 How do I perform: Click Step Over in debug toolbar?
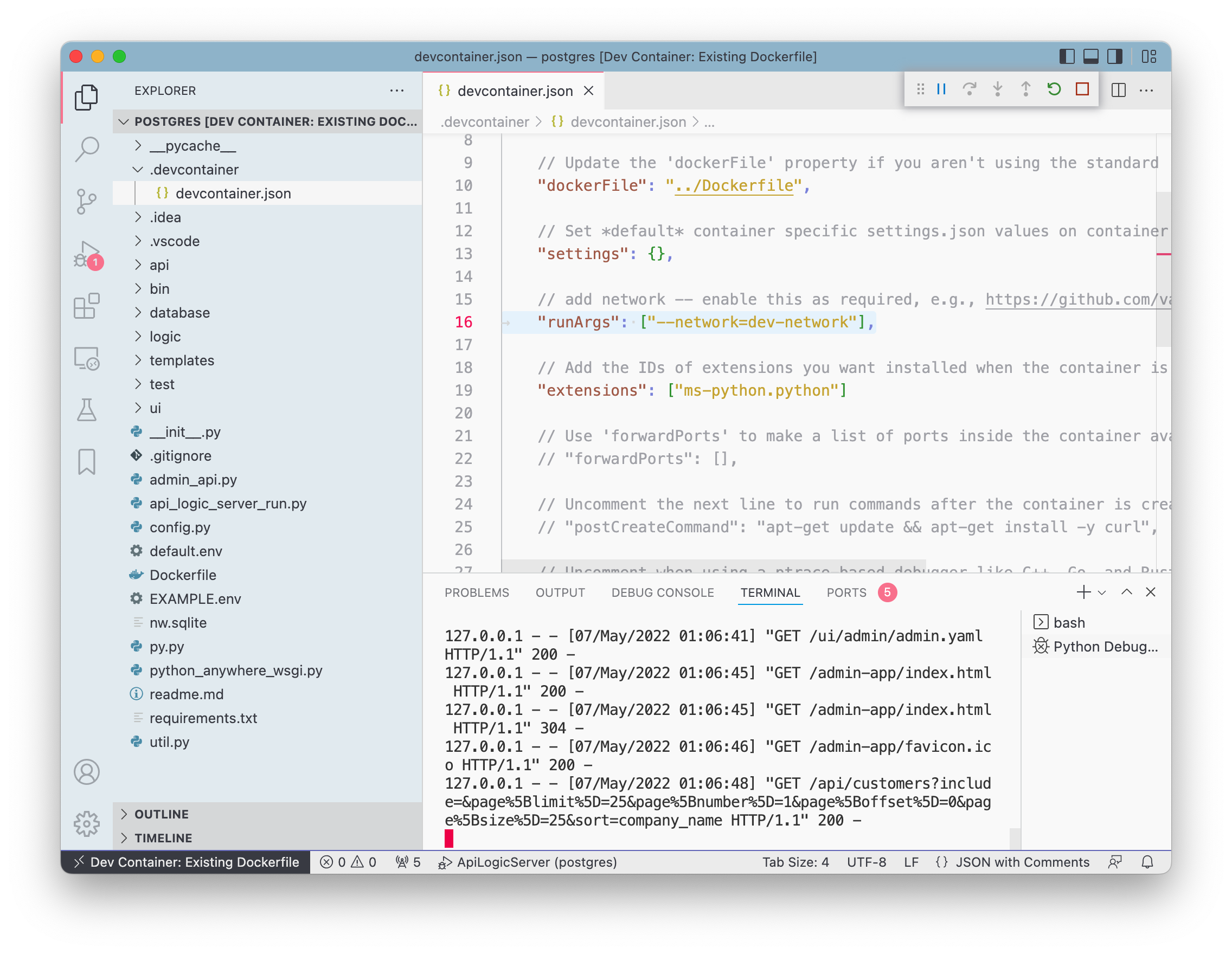(x=969, y=89)
